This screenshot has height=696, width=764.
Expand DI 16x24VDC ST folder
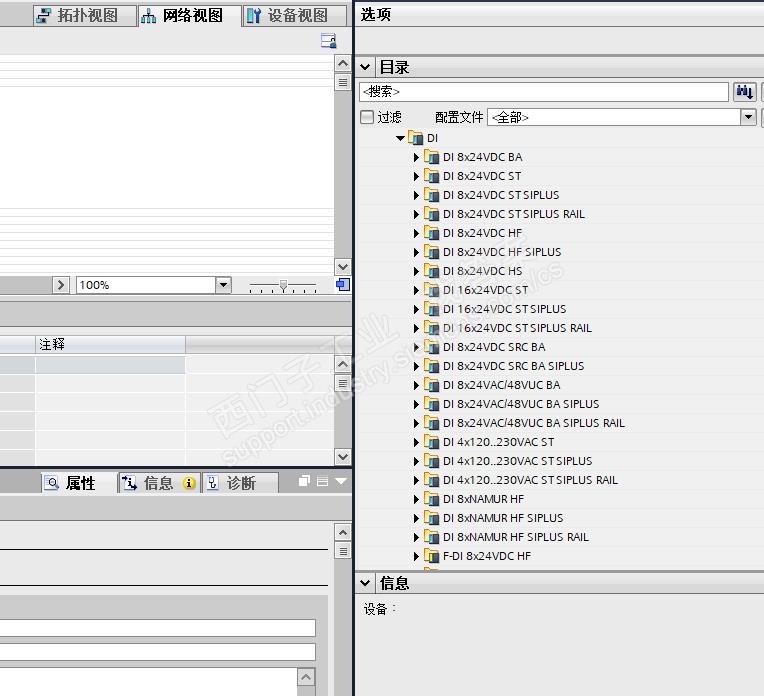416,290
